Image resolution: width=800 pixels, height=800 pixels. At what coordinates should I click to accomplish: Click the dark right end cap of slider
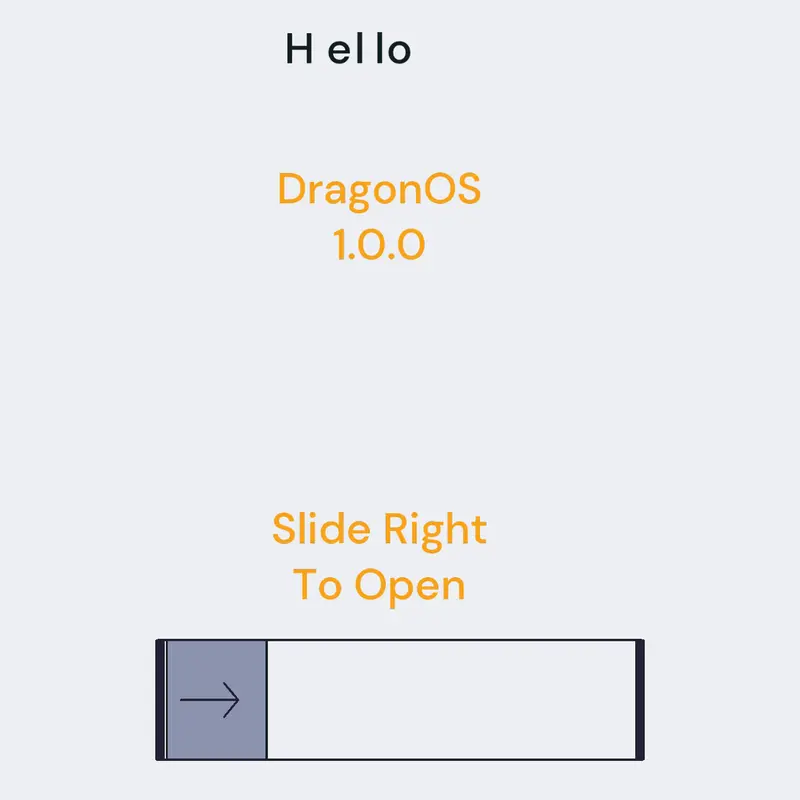click(640, 699)
